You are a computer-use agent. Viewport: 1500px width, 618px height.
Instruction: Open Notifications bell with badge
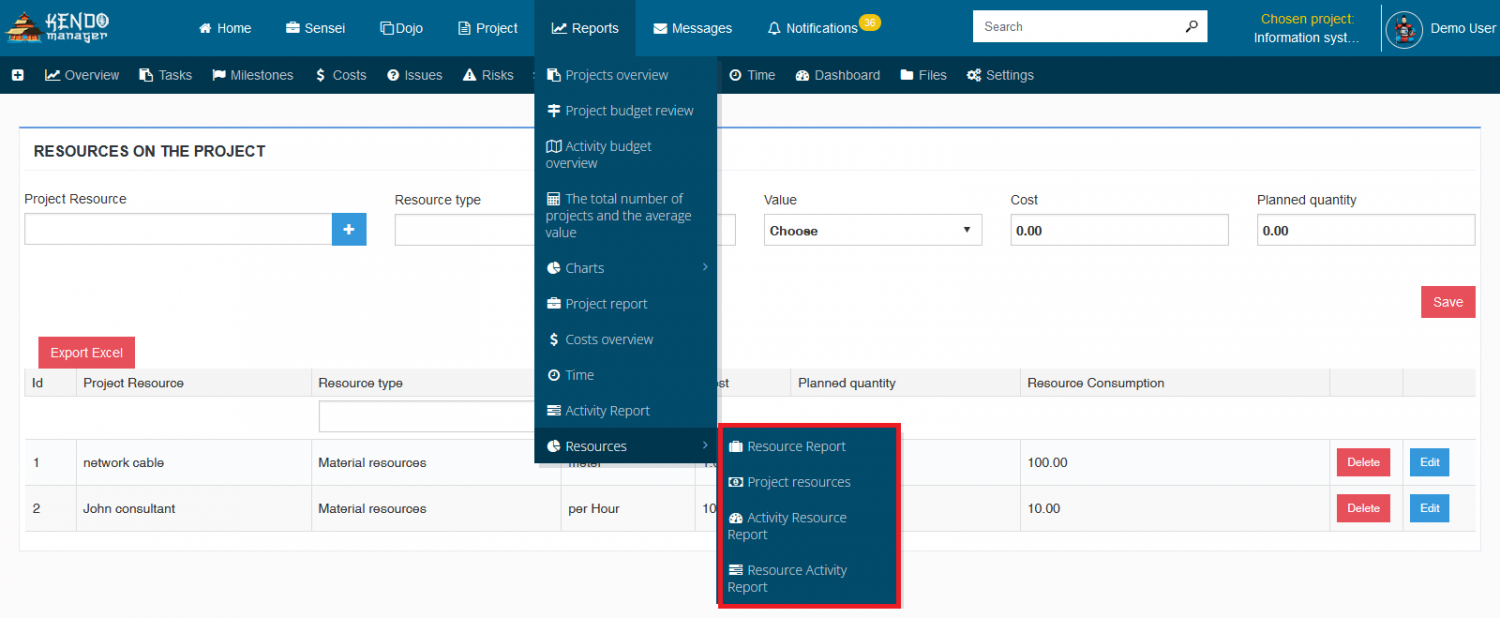click(823, 27)
